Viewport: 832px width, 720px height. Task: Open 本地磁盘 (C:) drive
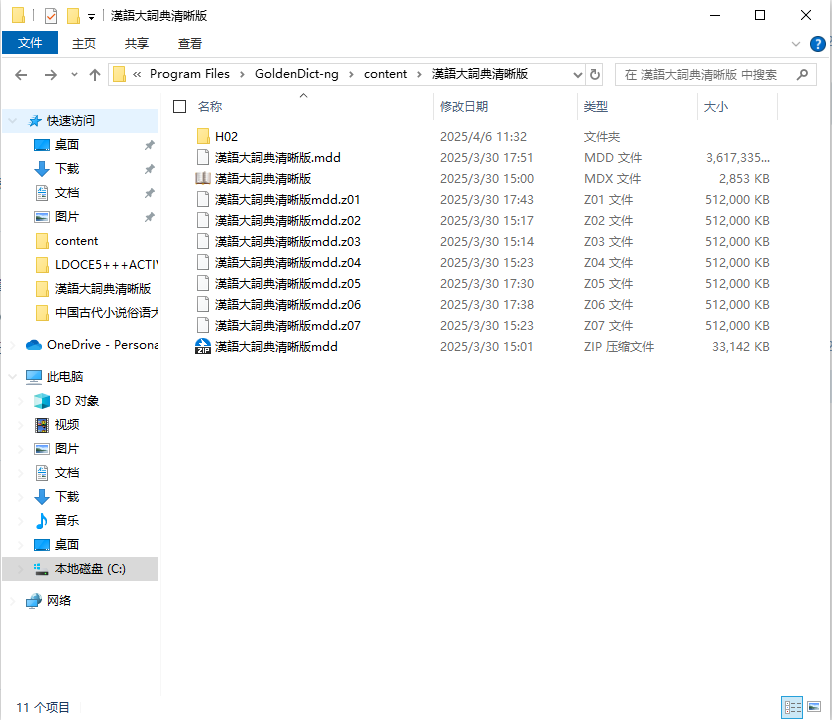point(90,569)
